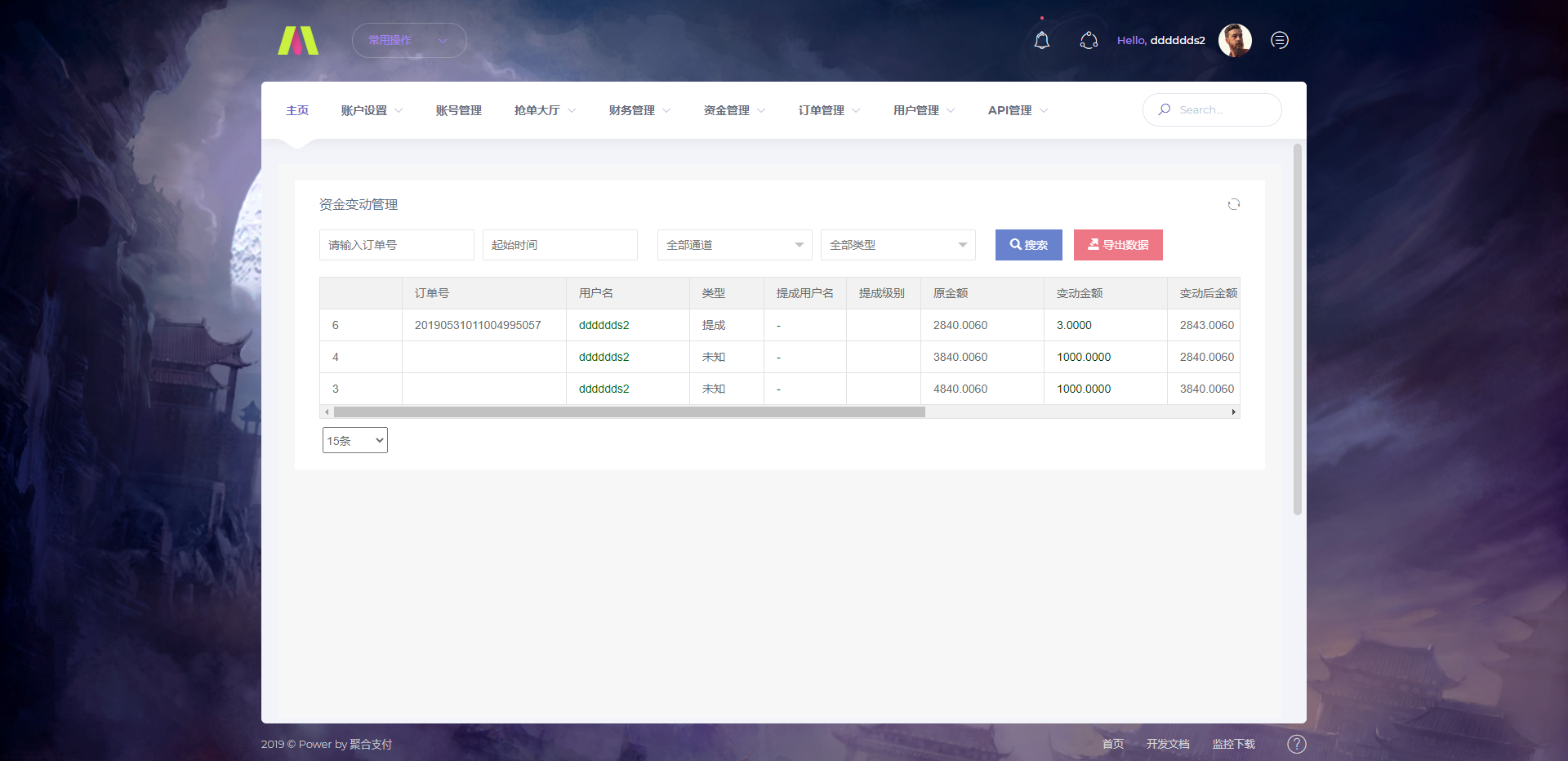Screen dimensions: 1568x761
Task: Open 账号管理 menu item
Action: 458,110
